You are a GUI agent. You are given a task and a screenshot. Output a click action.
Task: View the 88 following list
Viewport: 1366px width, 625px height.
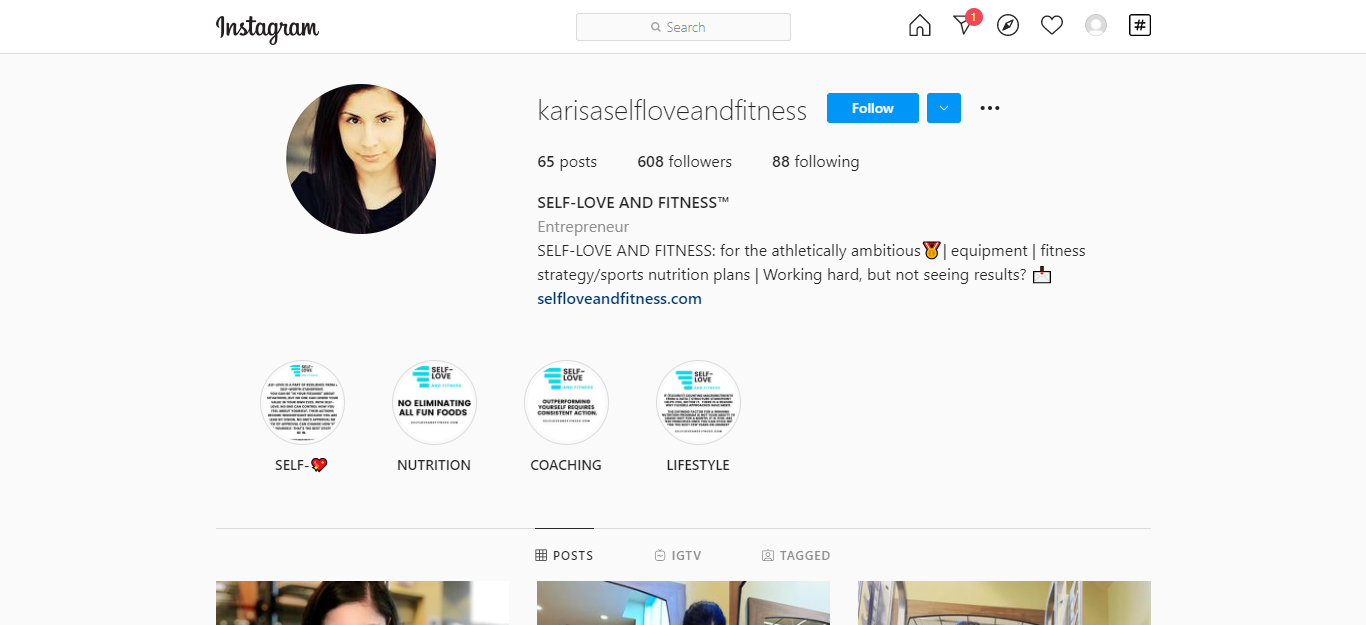(x=815, y=162)
